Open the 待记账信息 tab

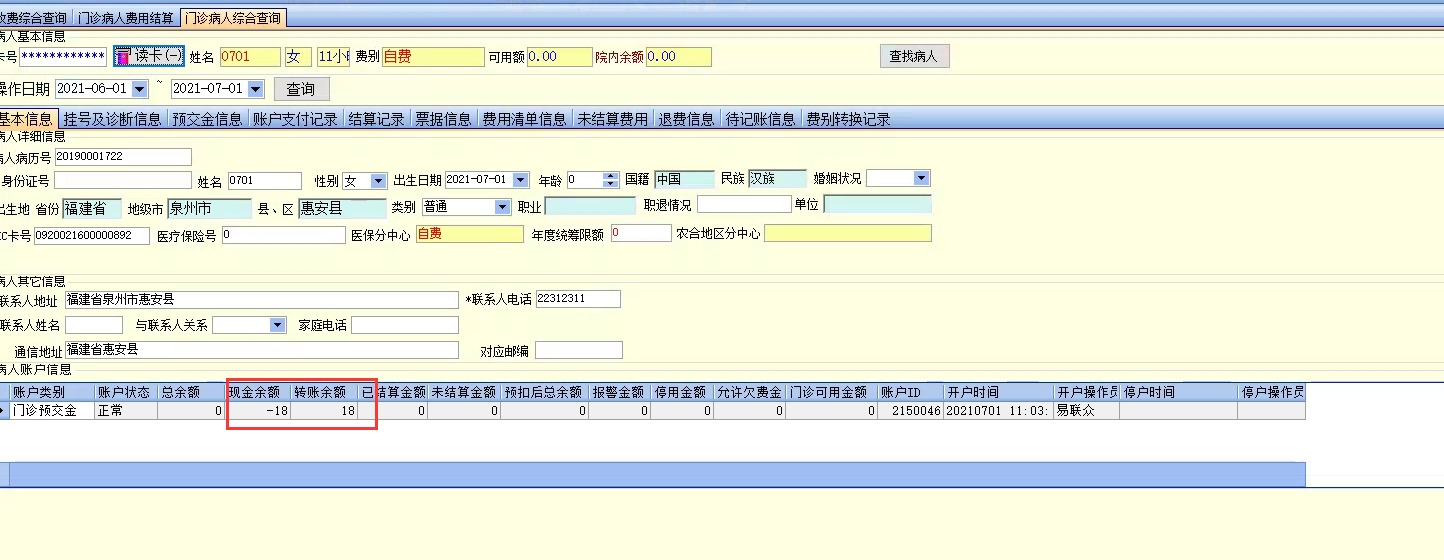click(x=761, y=119)
